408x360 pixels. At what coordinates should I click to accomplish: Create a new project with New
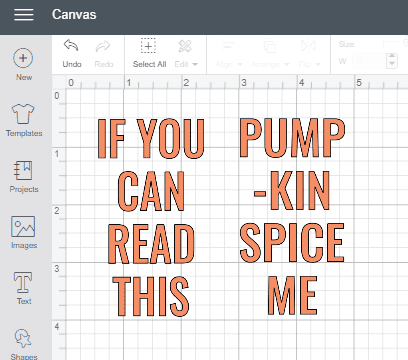pos(23,65)
